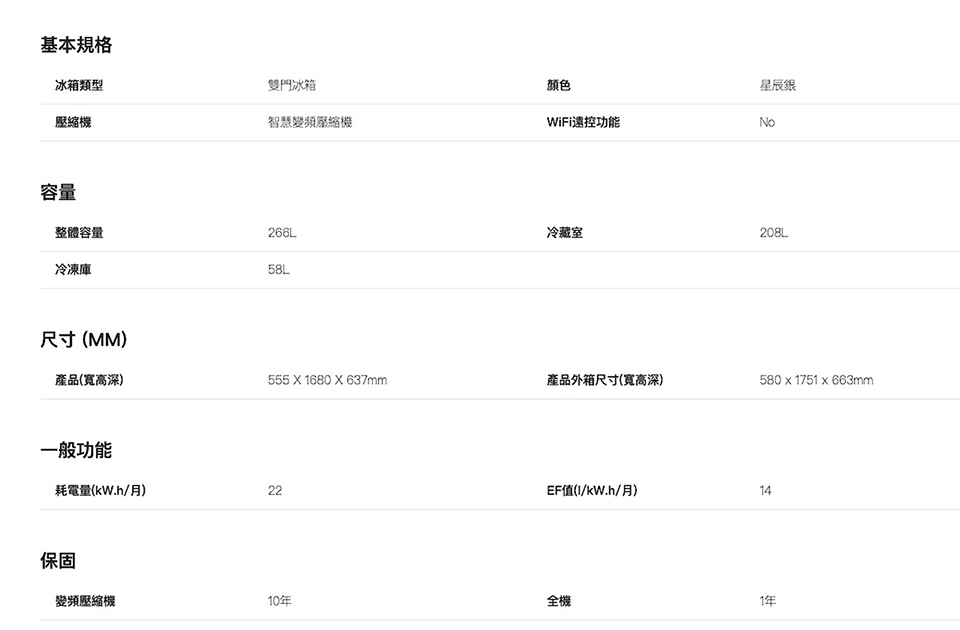Click the 555 X 1680 X 637mm dimension
Screen dimensions: 960x630
pyautogui.click(x=327, y=380)
